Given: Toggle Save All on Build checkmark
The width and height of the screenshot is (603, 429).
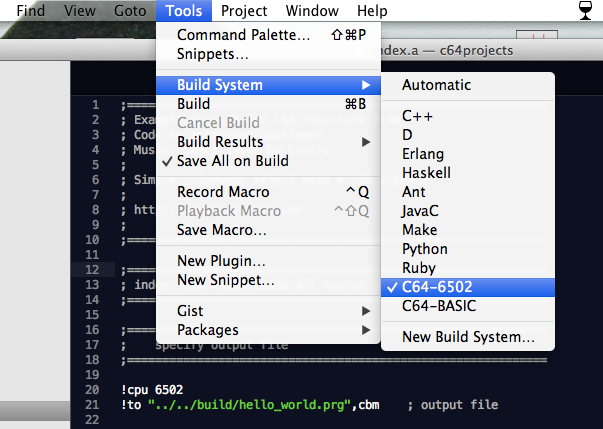Looking at the screenshot, I should click(268, 161).
